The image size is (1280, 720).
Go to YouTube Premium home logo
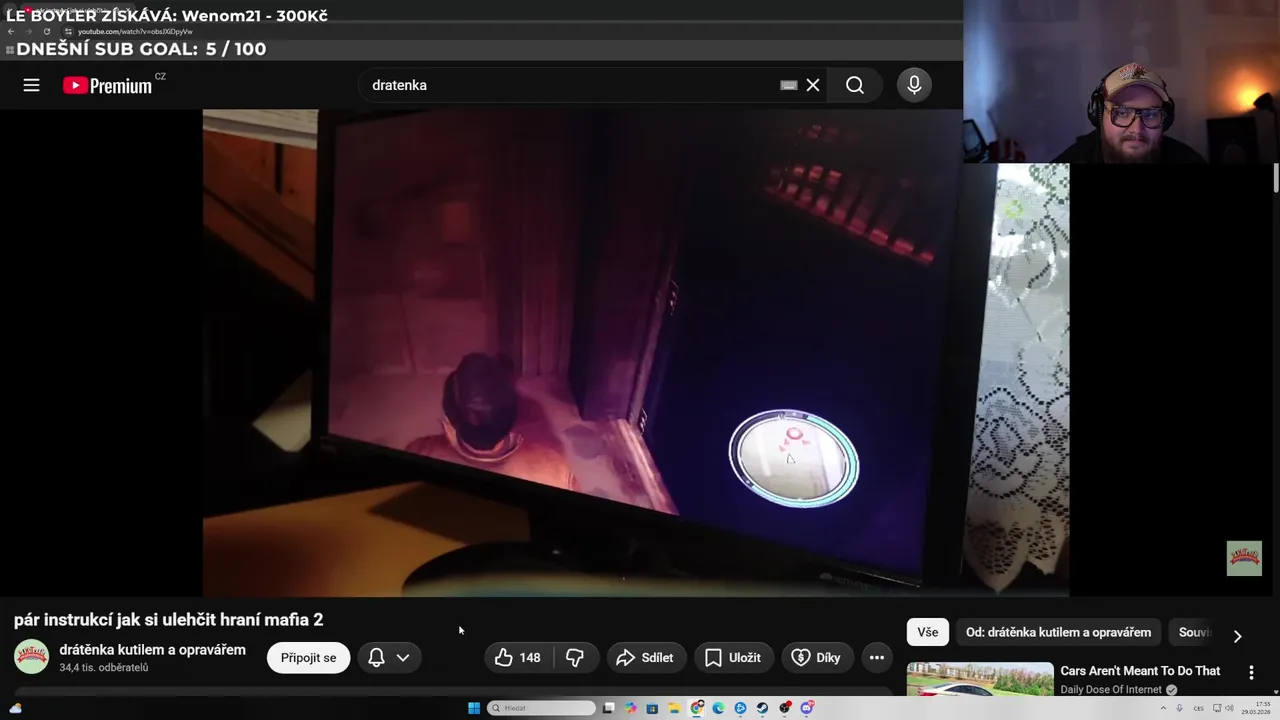pos(108,85)
